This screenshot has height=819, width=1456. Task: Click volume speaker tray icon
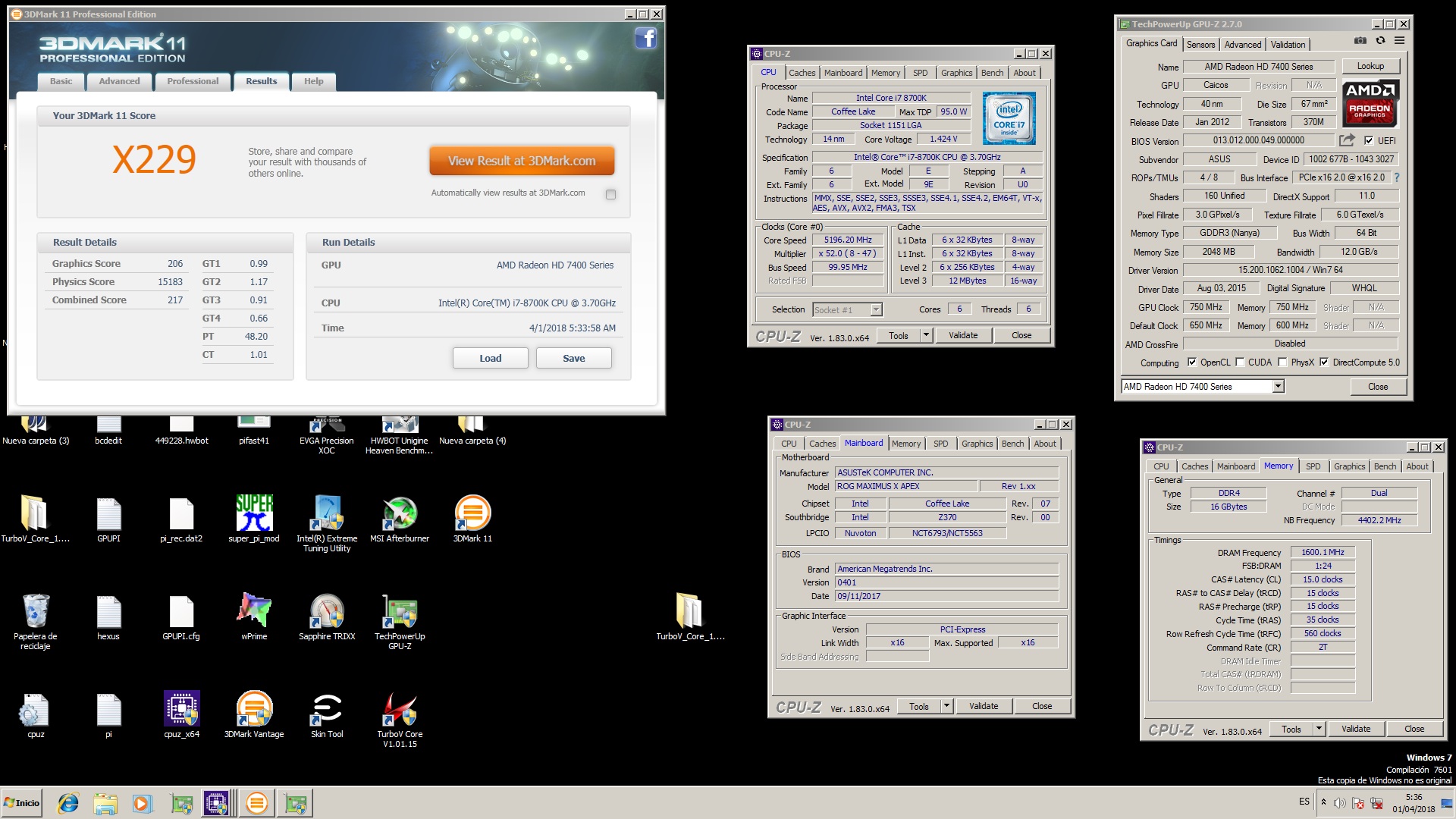pyautogui.click(x=1340, y=803)
